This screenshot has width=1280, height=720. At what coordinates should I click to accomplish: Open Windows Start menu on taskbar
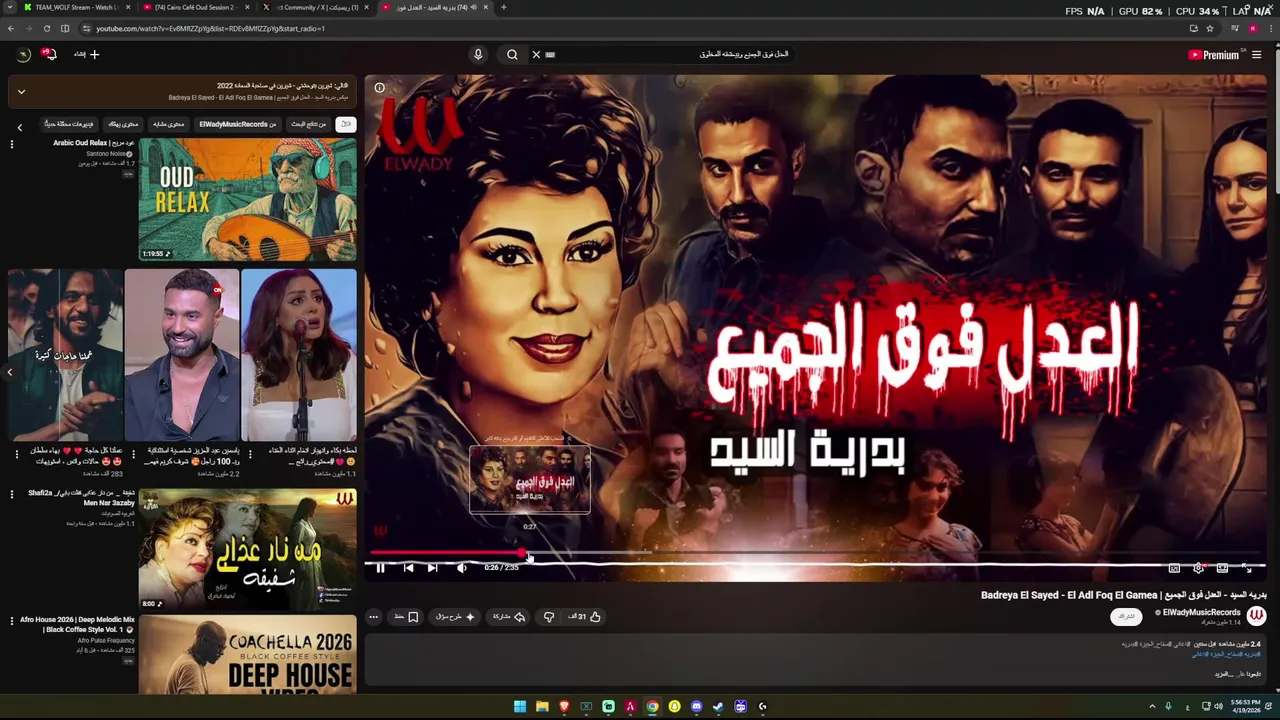point(520,707)
